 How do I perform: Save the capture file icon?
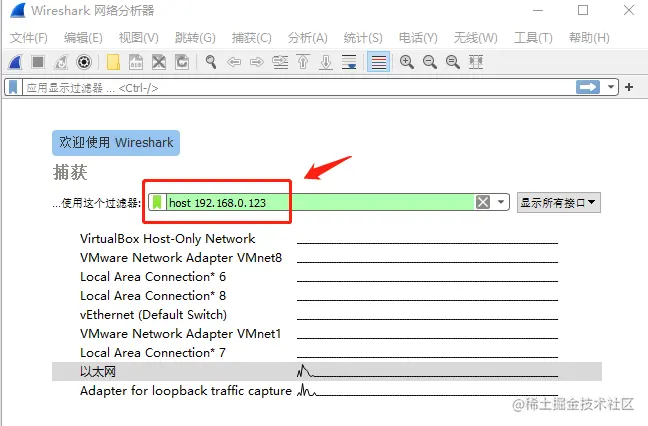tap(136, 62)
